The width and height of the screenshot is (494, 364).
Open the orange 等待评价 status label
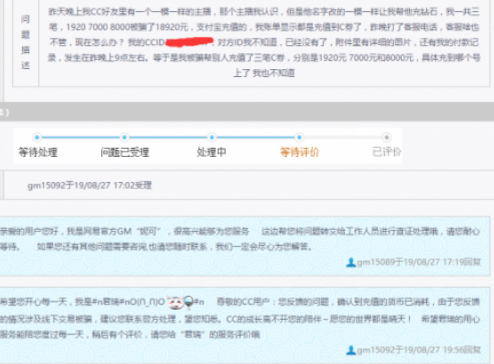pos(299,152)
